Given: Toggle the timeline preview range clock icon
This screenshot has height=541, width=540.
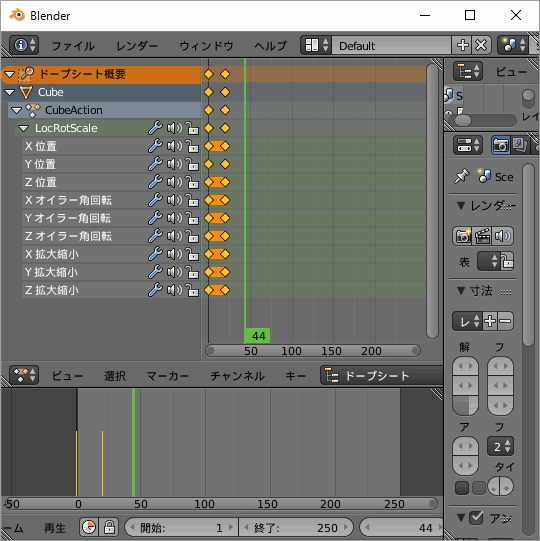Looking at the screenshot, I should pyautogui.click(x=89, y=527).
